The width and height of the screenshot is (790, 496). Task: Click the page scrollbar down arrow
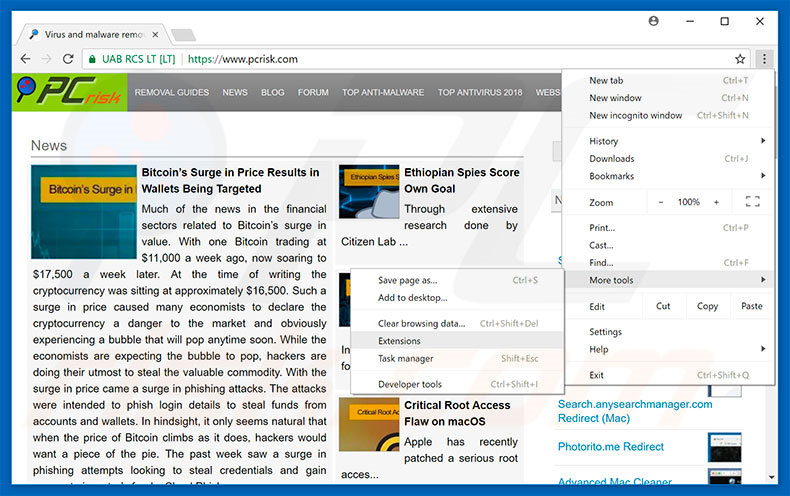pyautogui.click(x=771, y=477)
